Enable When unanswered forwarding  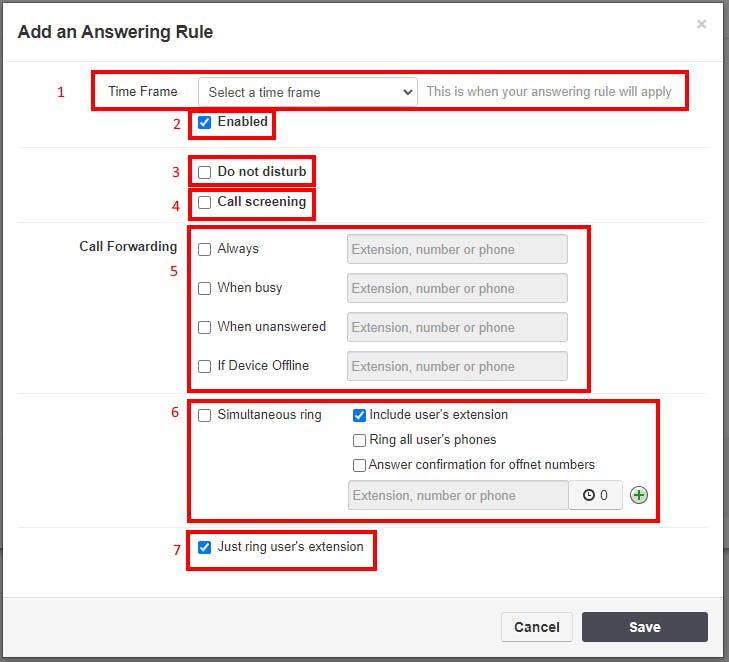(x=205, y=328)
